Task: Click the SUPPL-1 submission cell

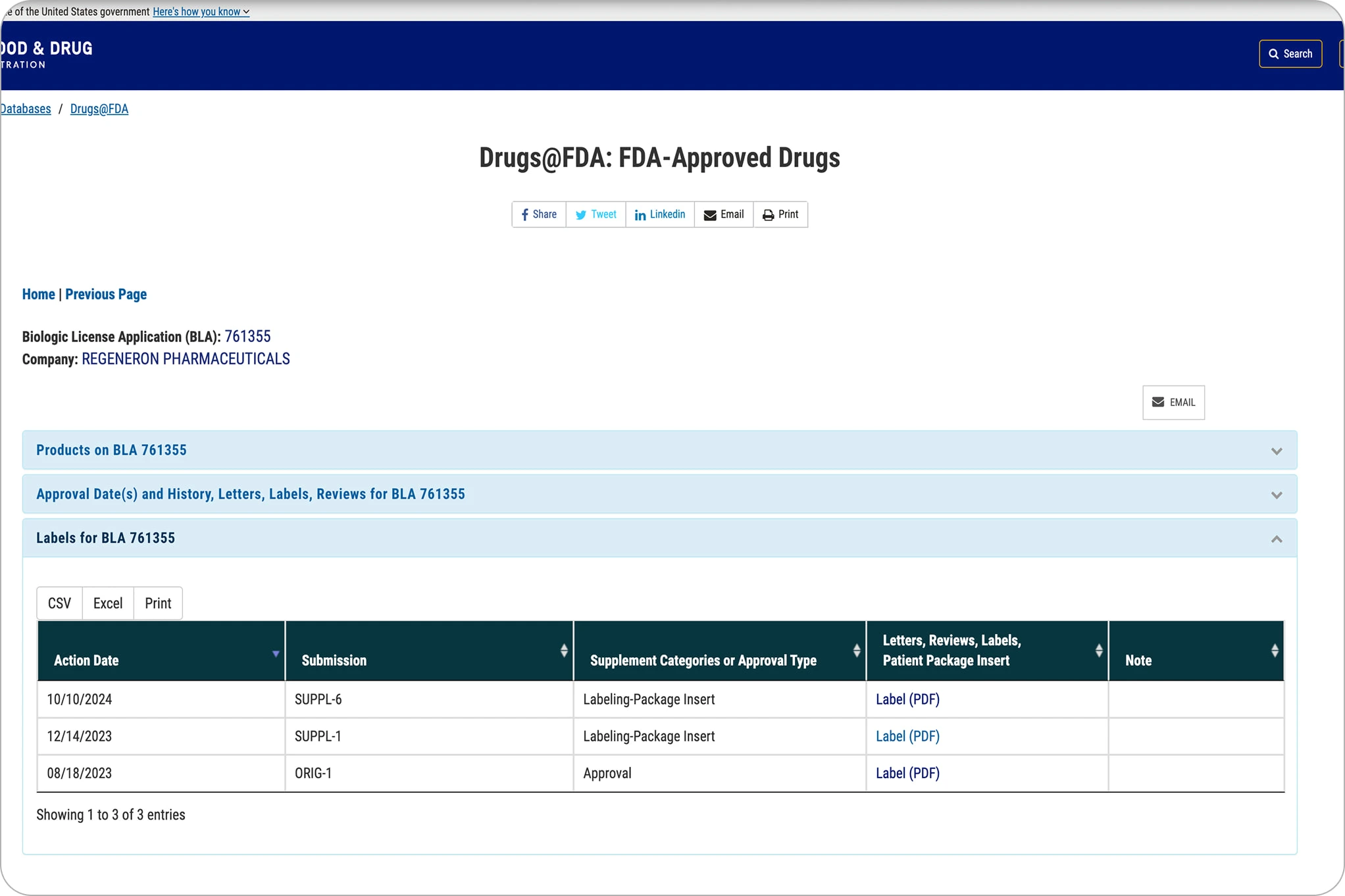Action: pos(429,736)
